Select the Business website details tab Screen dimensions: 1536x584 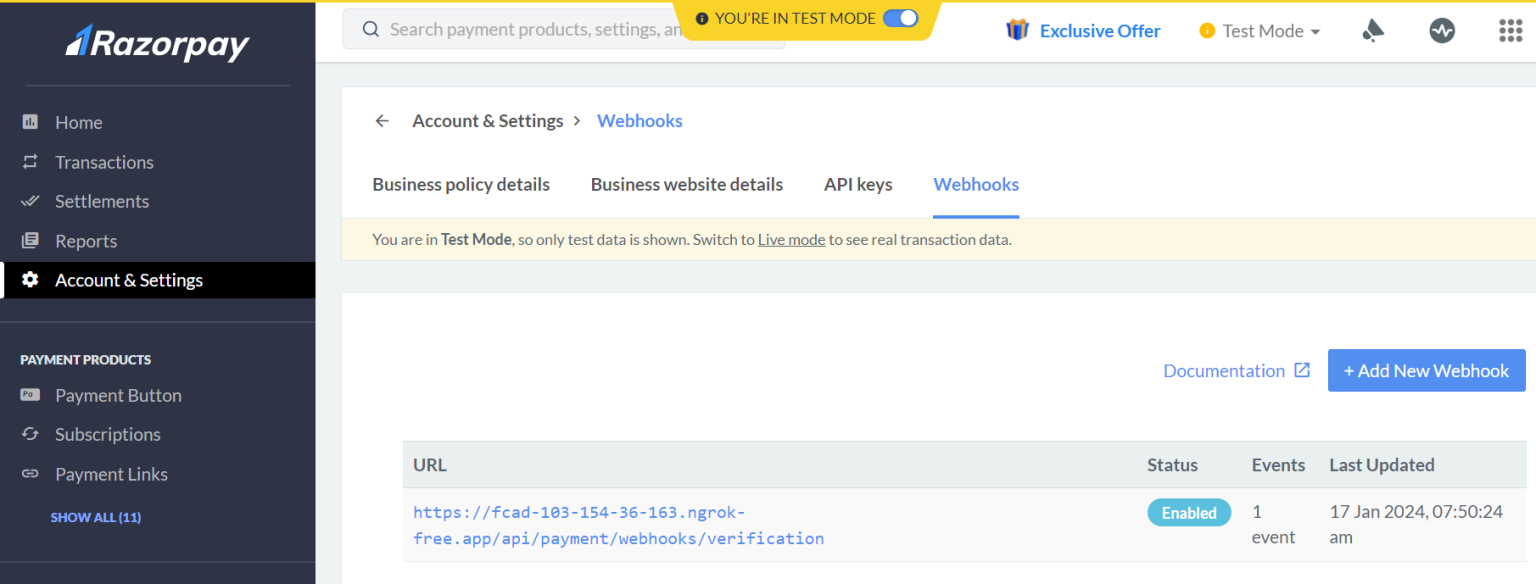(x=686, y=184)
